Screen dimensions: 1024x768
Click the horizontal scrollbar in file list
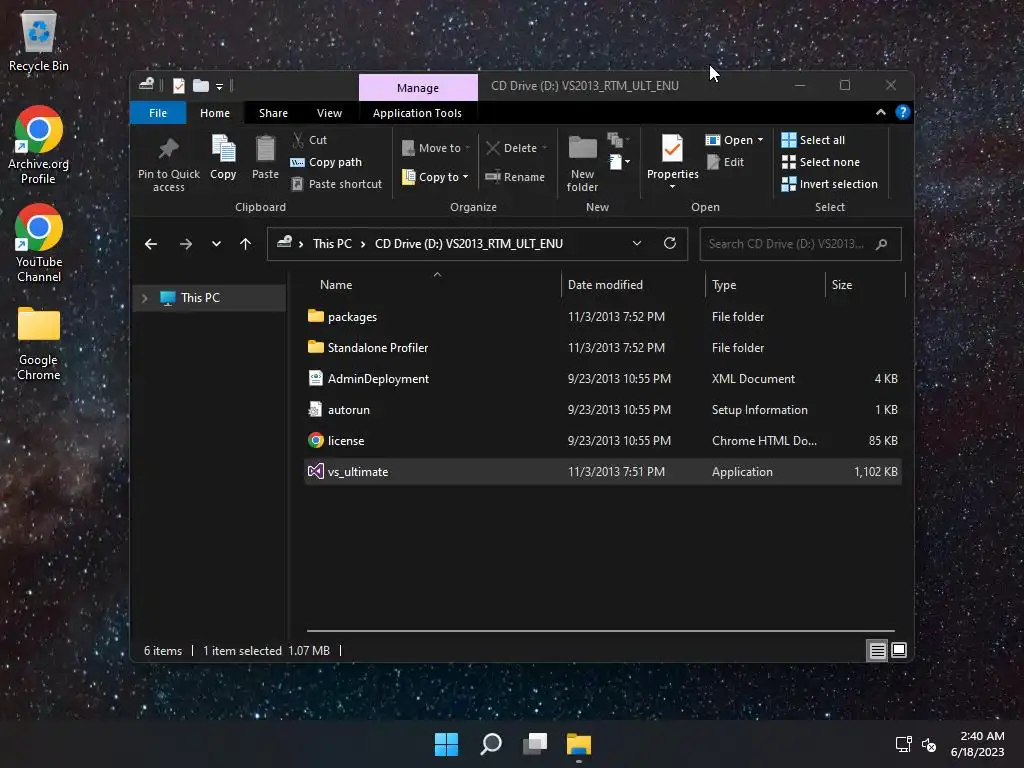coord(601,631)
